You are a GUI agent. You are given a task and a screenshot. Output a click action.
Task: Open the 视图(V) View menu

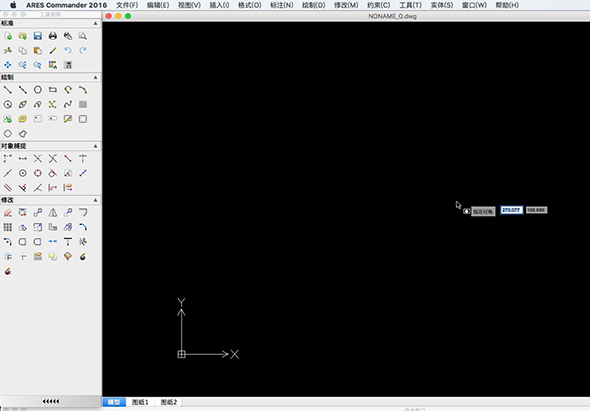click(x=189, y=5)
